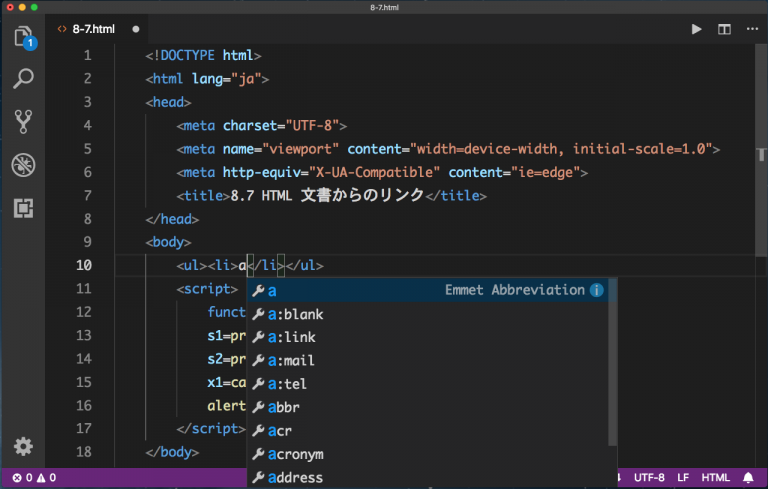
Task: Click the closing </head> tag
Action: pyautogui.click(x=172, y=219)
